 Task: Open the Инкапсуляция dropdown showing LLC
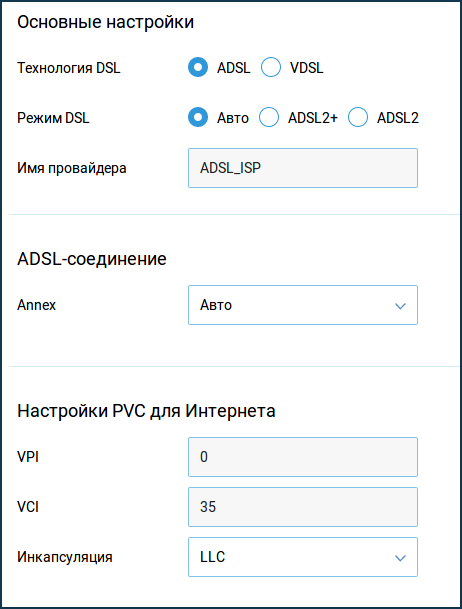pyautogui.click(x=303, y=557)
